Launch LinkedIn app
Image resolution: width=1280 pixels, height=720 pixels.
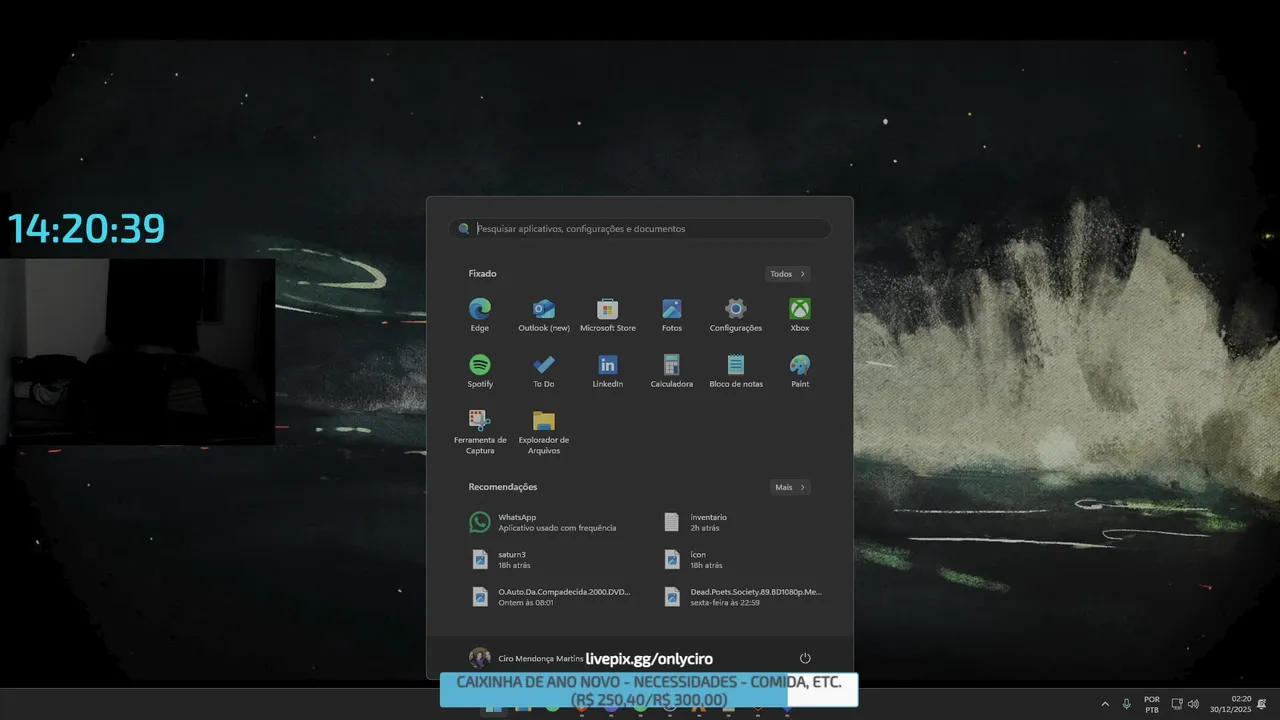click(608, 371)
